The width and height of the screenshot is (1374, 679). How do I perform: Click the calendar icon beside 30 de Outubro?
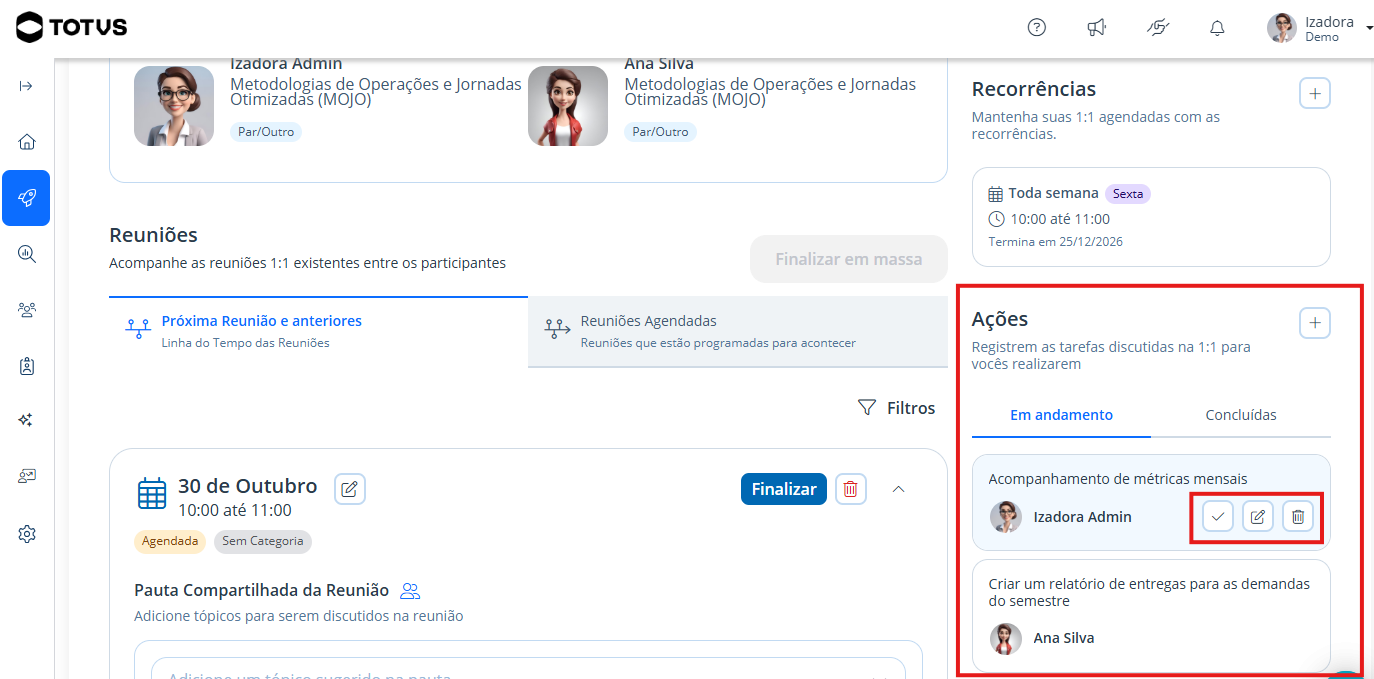(x=152, y=494)
